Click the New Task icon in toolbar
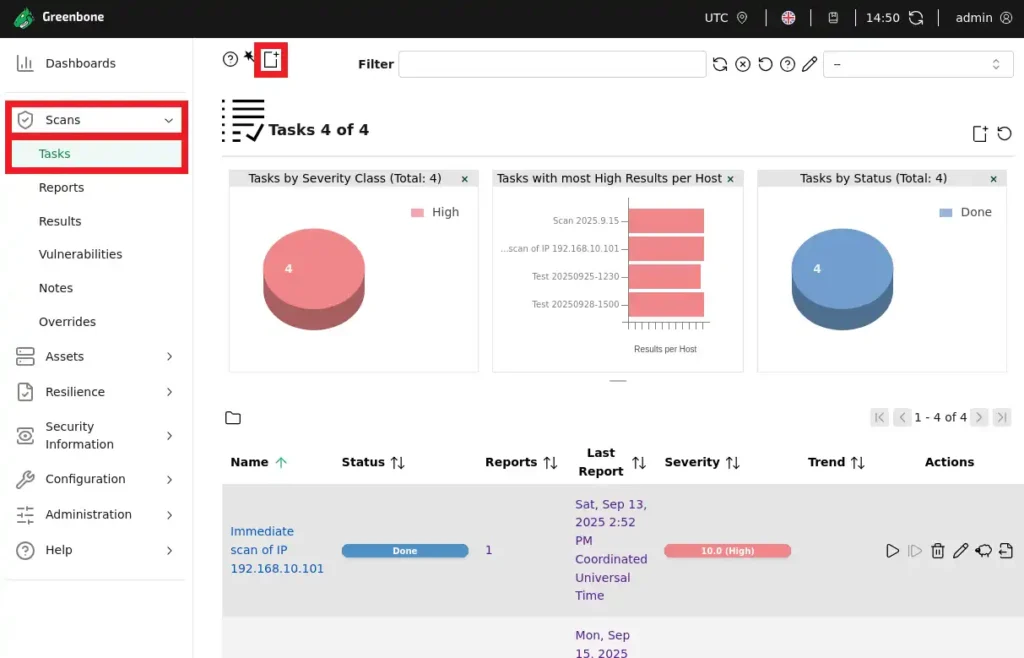 coord(271,60)
